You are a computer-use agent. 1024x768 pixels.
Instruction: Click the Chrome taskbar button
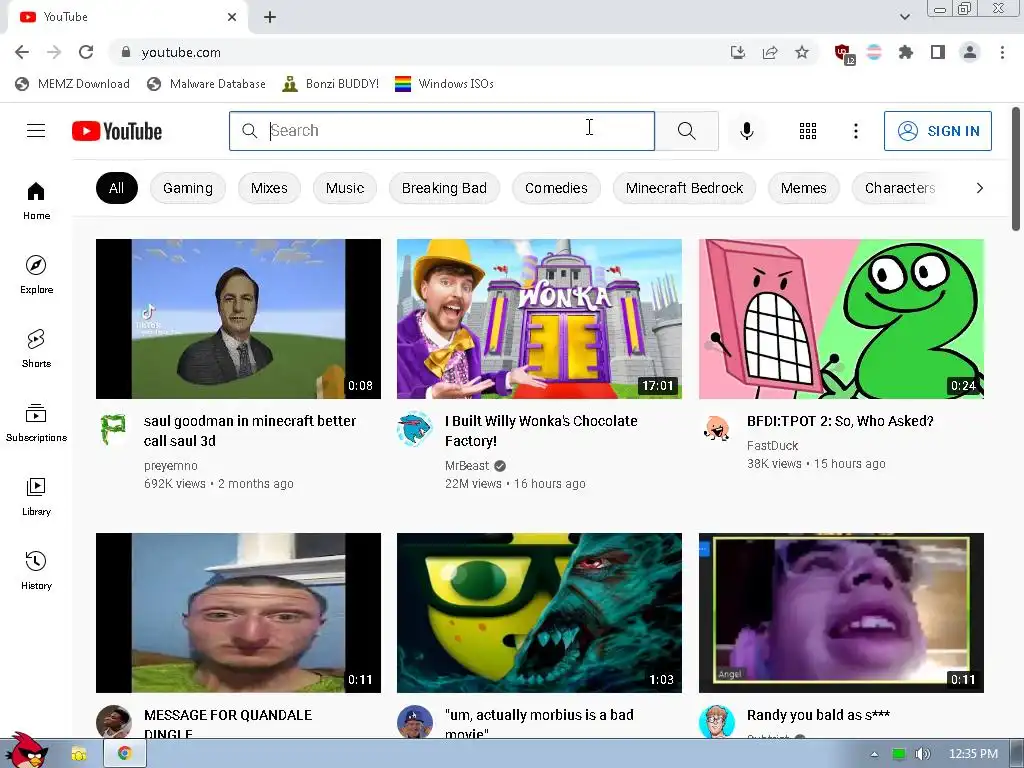click(124, 754)
